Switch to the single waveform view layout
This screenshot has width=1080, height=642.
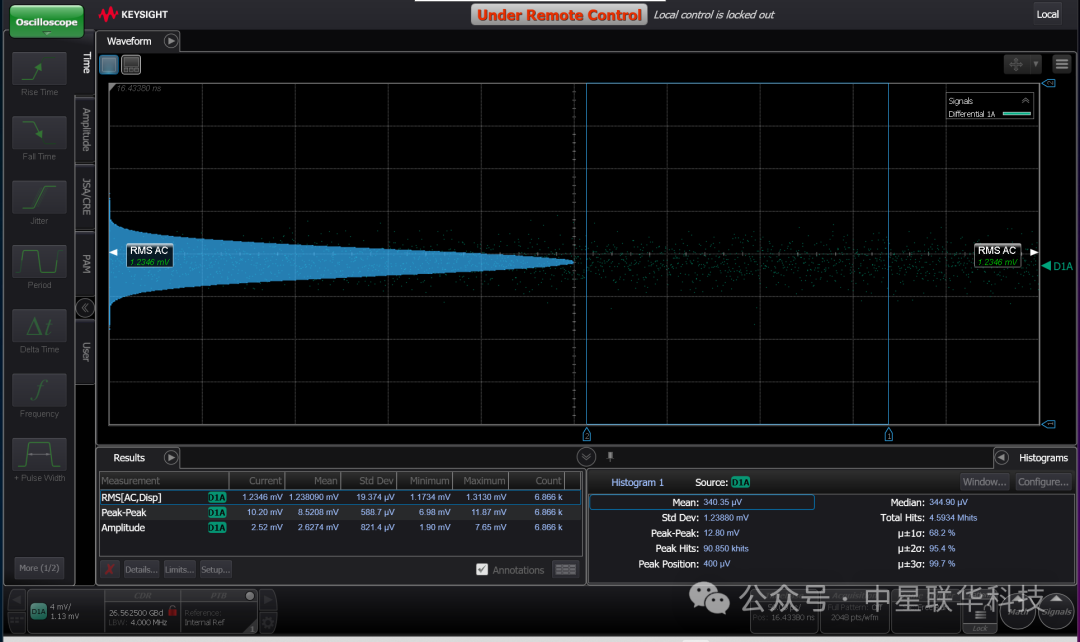110,65
